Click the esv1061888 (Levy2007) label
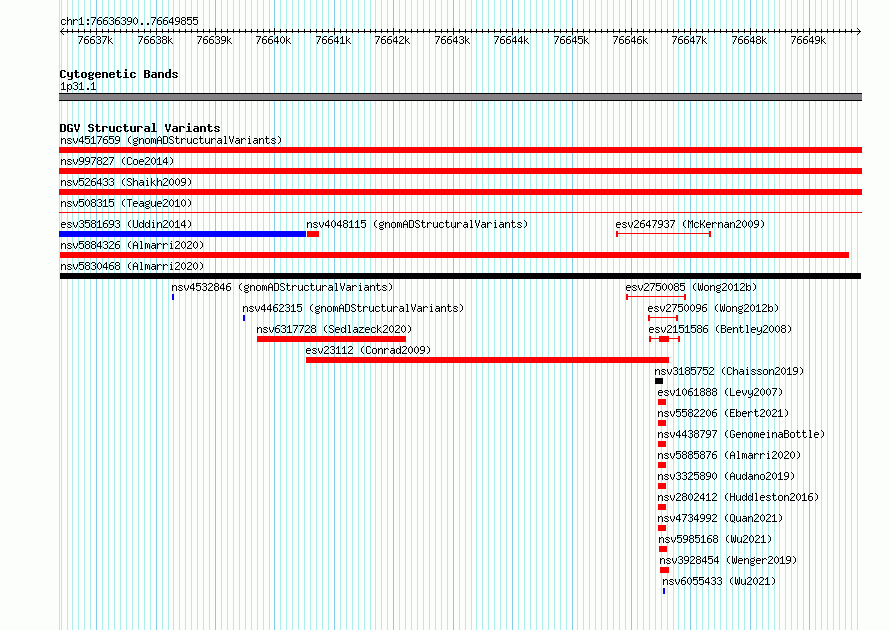Screen dimensions: 890x630 720,392
